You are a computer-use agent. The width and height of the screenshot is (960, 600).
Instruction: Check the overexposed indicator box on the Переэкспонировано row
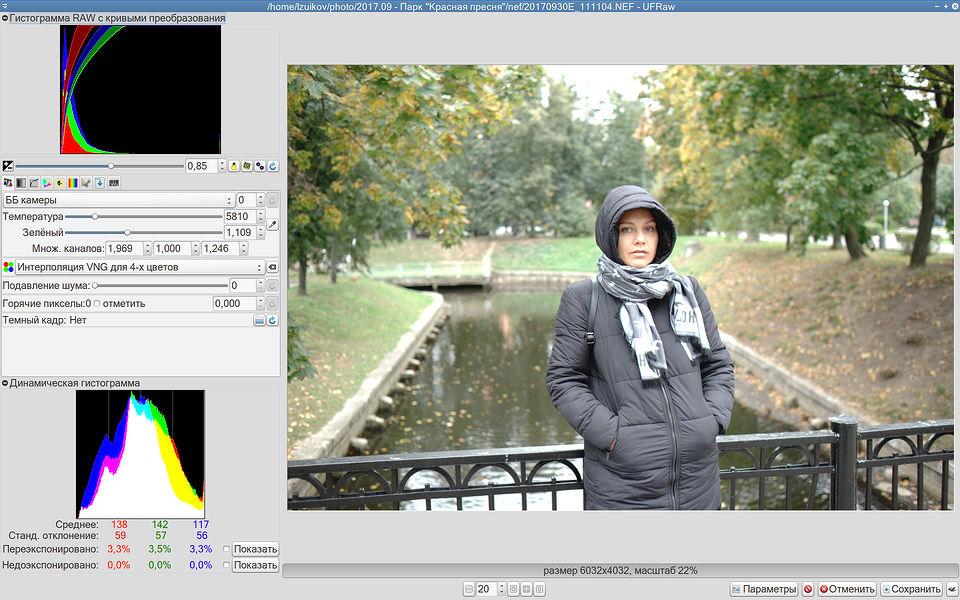point(227,549)
